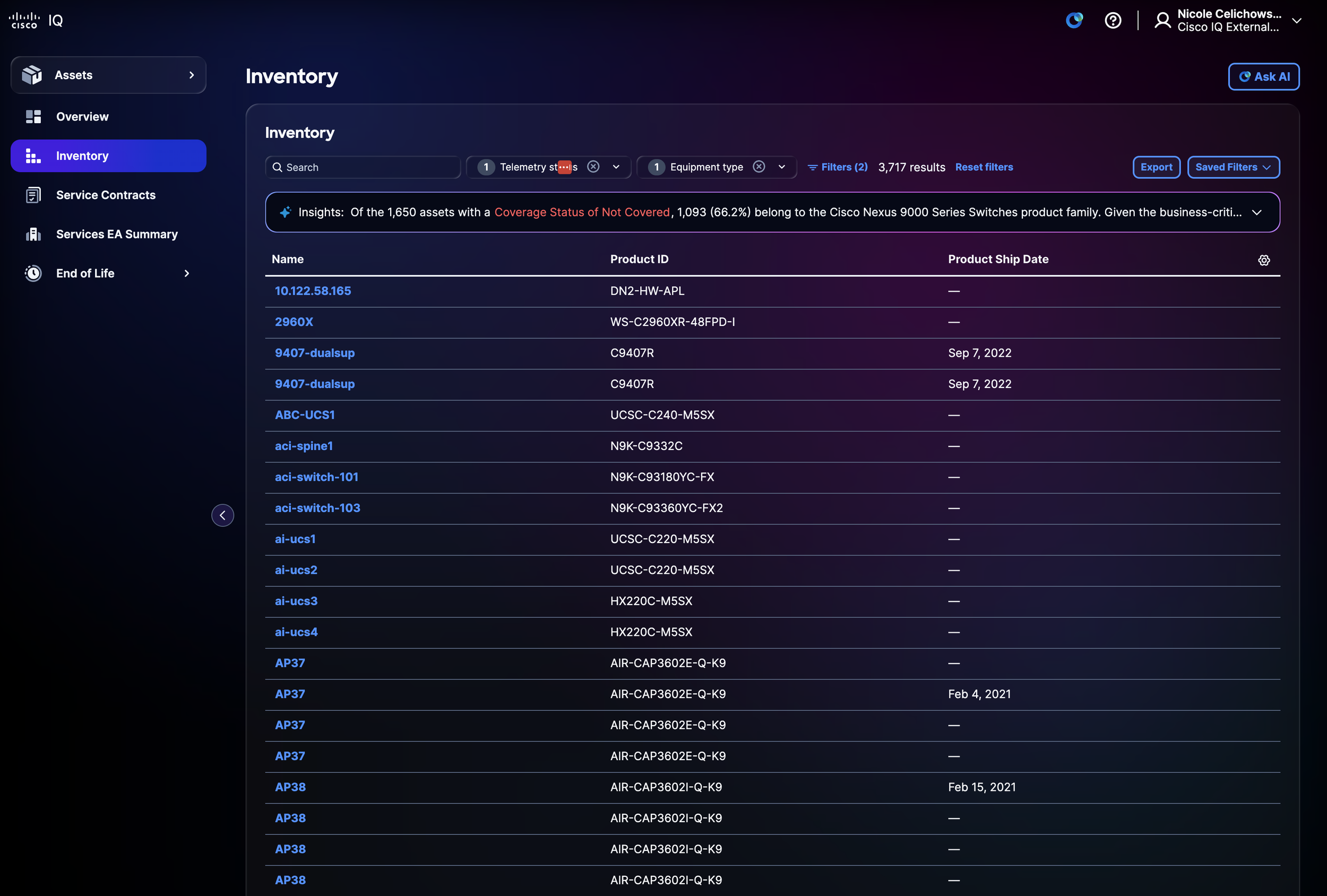Click the Services EA Summary buildings icon

click(33, 234)
